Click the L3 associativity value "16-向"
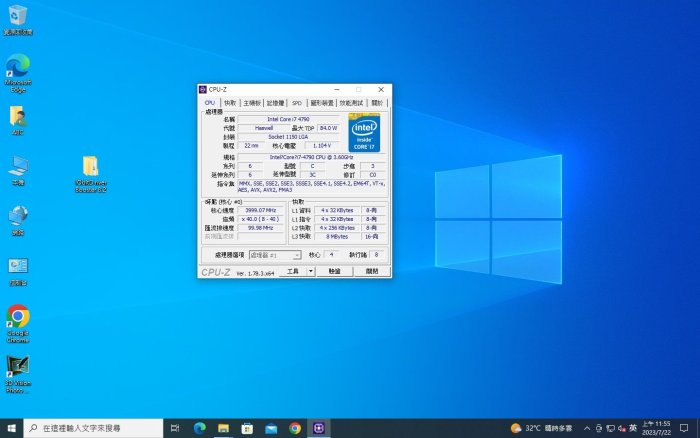This screenshot has height=438, width=700. [x=371, y=237]
